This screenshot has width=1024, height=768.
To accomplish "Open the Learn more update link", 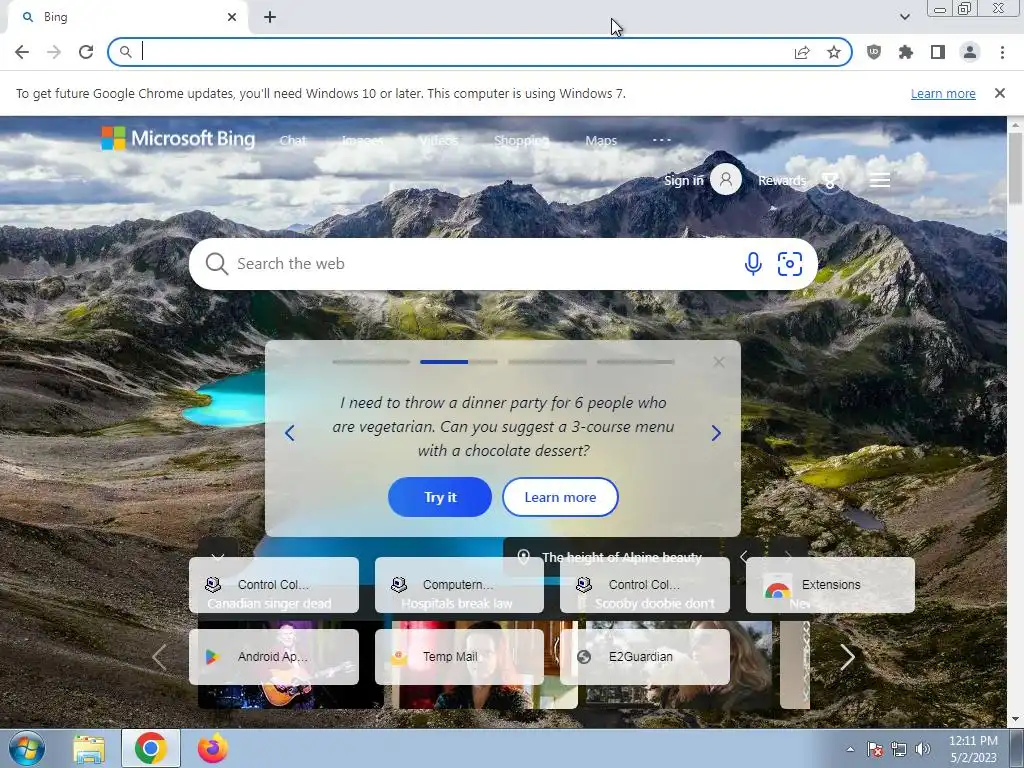I will [x=943, y=93].
